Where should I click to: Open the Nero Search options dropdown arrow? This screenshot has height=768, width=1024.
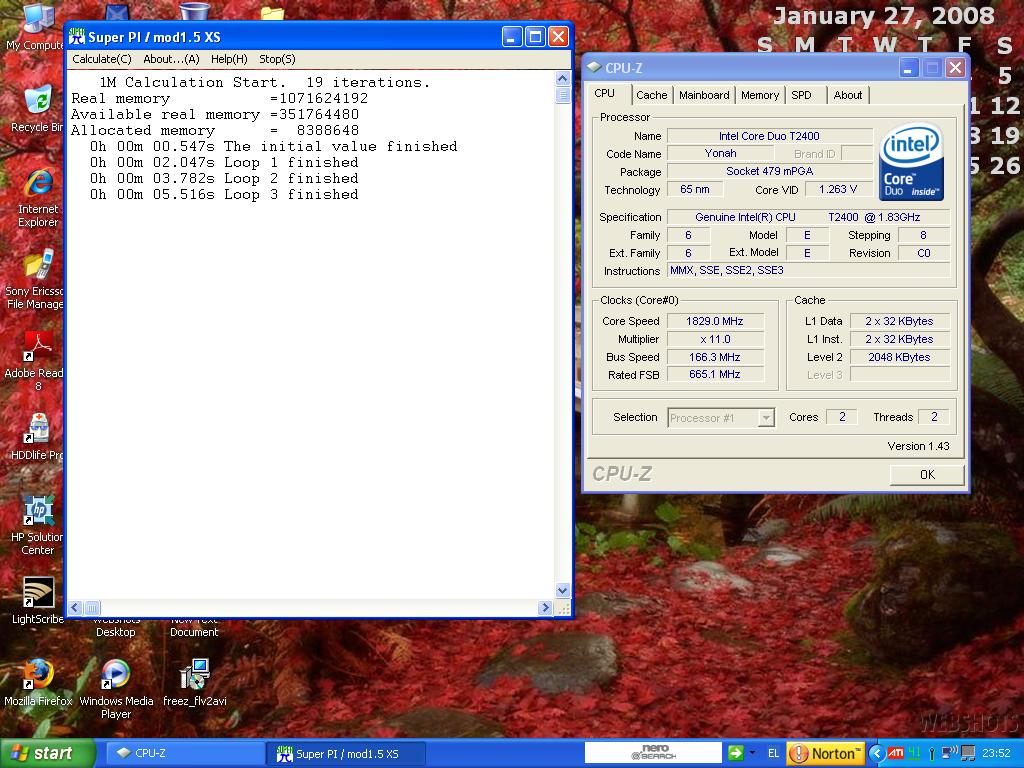coord(752,753)
